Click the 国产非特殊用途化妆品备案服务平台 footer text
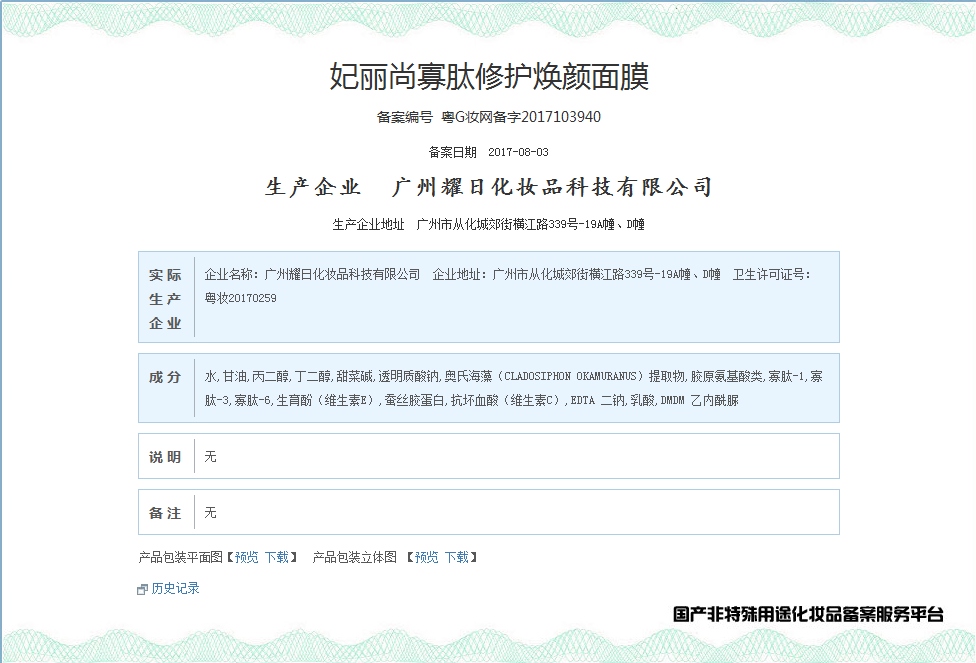976x663 pixels. pyautogui.click(x=808, y=614)
